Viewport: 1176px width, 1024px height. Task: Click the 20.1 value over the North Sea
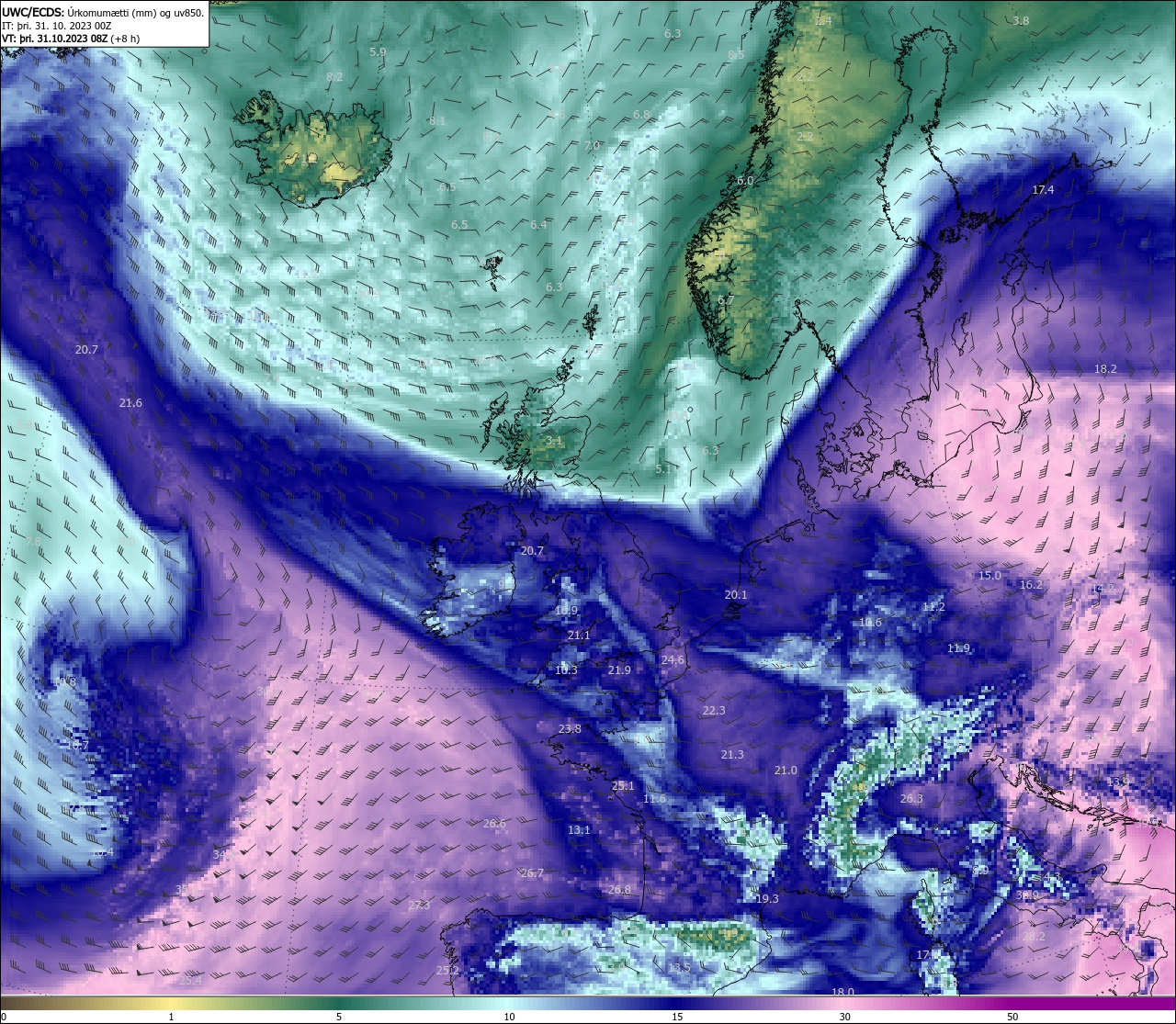[736, 595]
